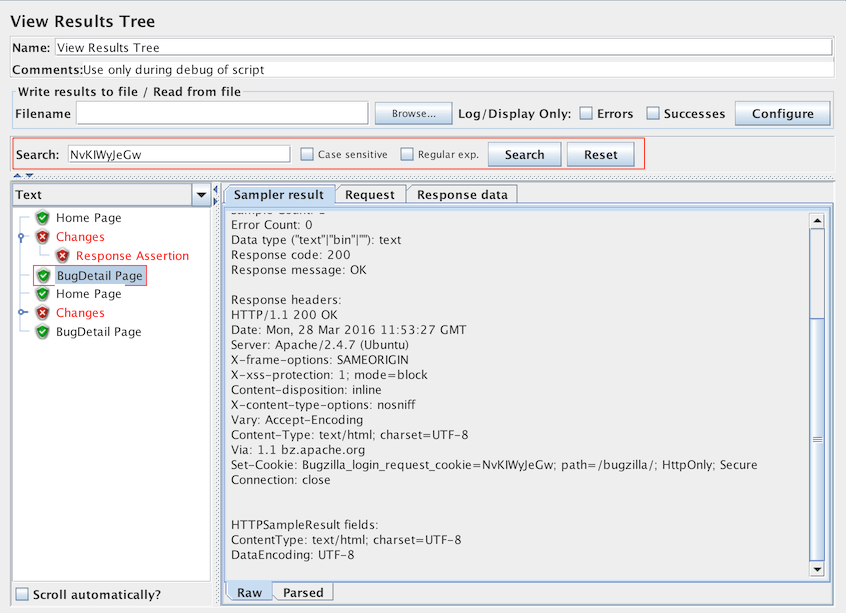Image resolution: width=846 pixels, height=613 pixels.
Task: Enable the Successes only checkbox
Action: click(653, 114)
